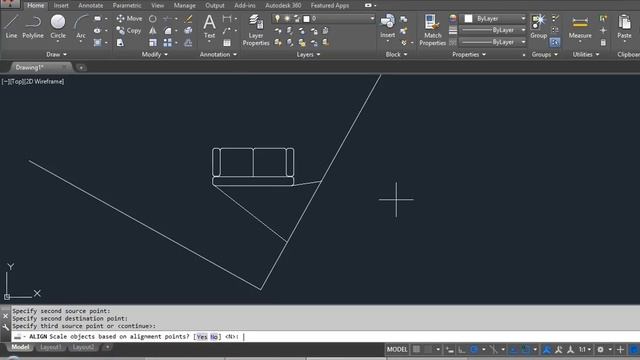Select the Polyline tool
Image resolution: width=640 pixels, height=360 pixels.
33,27
